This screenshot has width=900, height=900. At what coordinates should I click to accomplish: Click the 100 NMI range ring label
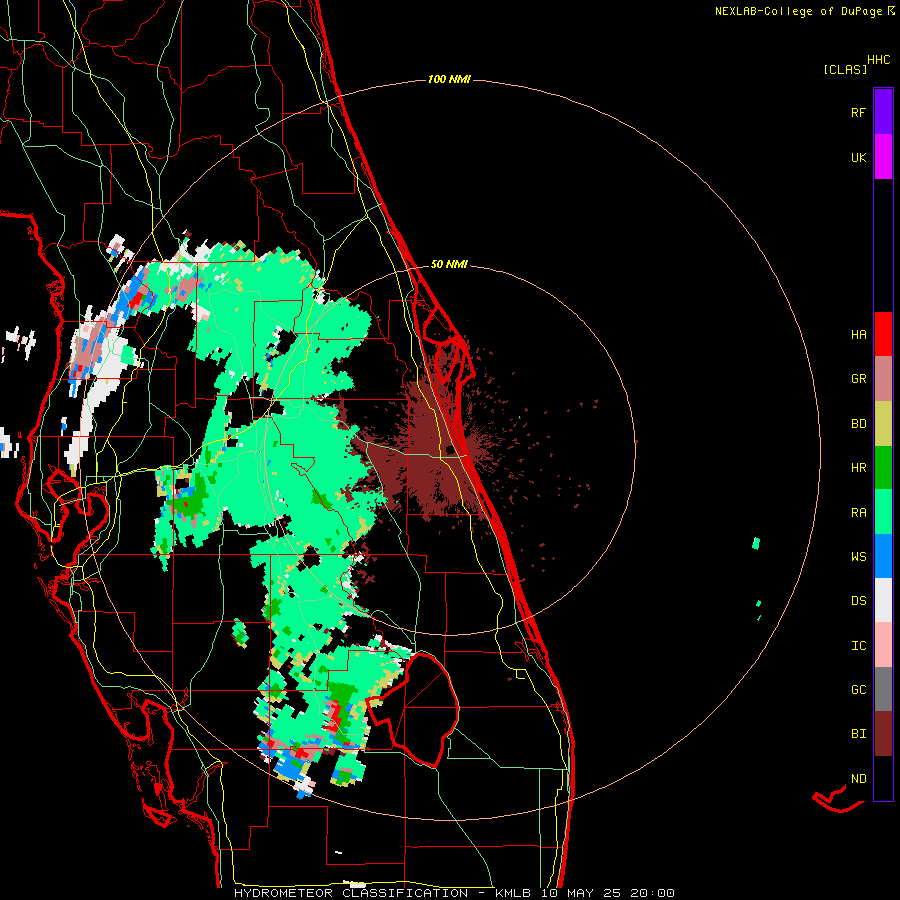point(449,79)
